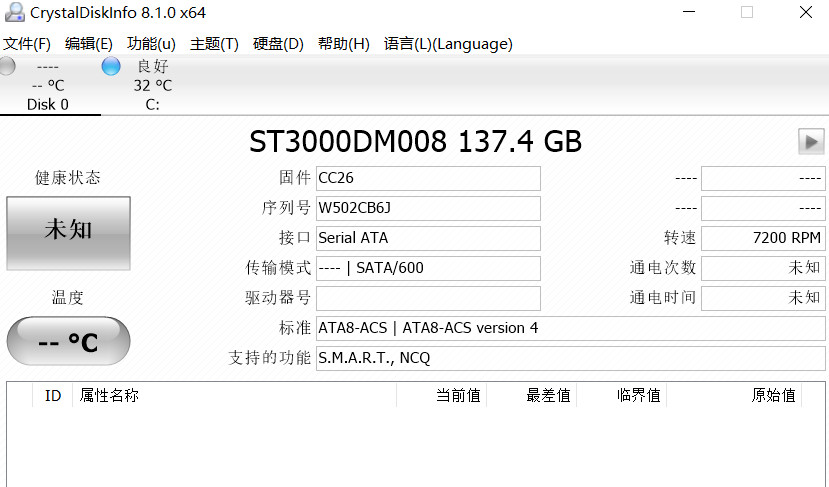Open the 编辑(E) menu
The height and width of the screenshot is (487, 829).
pyautogui.click(x=89, y=43)
